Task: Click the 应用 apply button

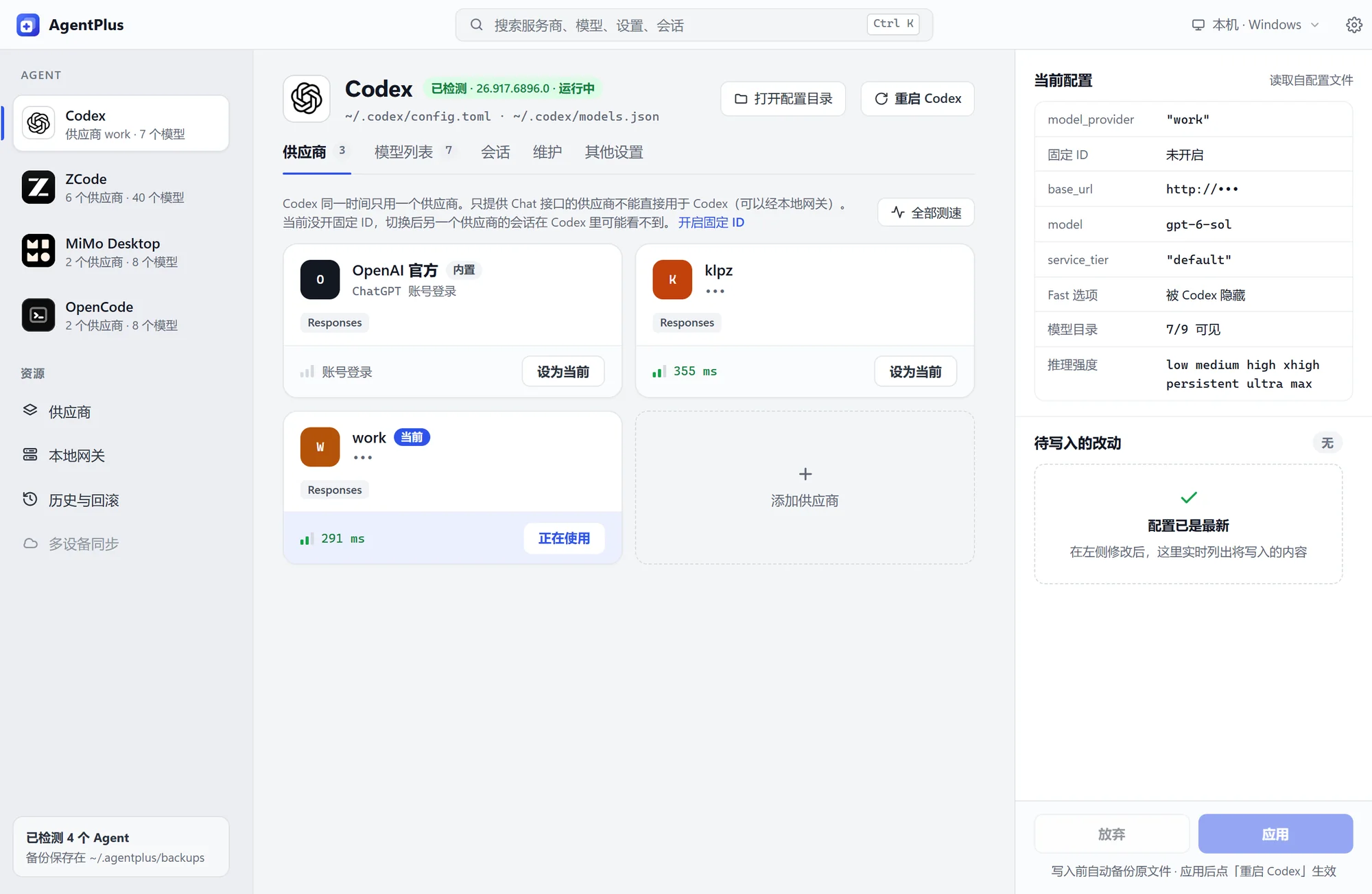Action: tap(1275, 834)
